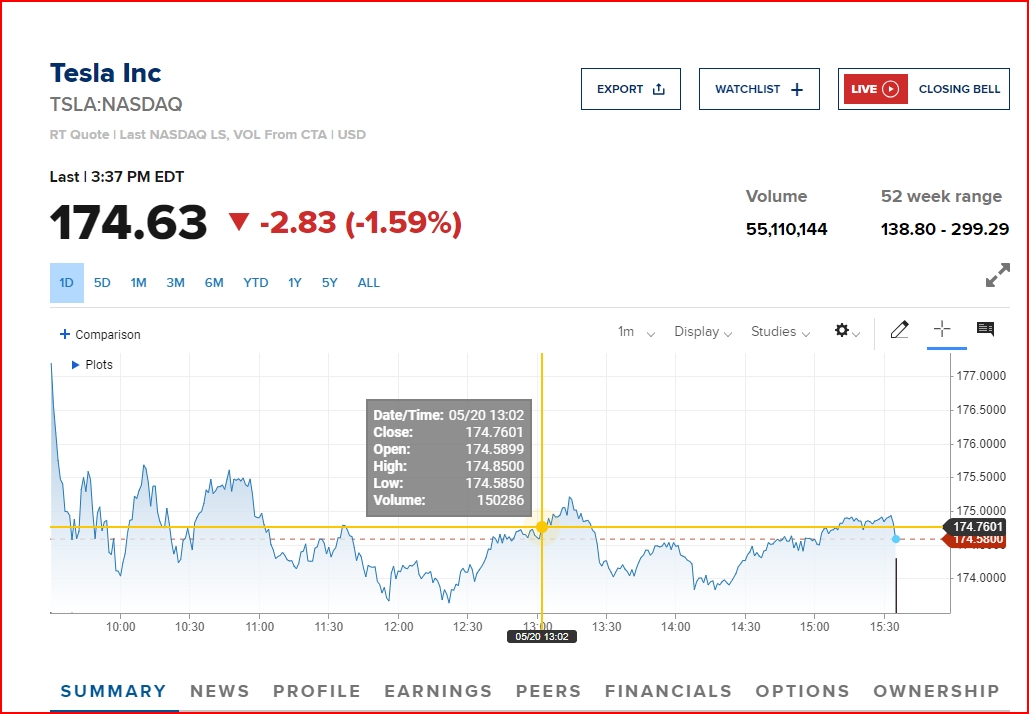
Task: Click the yellow crosshair dot on chart
Action: (x=542, y=527)
